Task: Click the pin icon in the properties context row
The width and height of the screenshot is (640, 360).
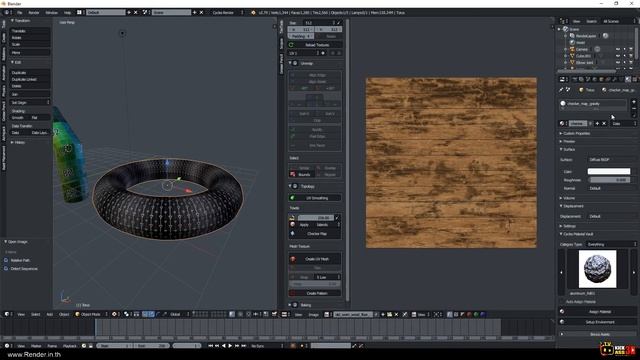Action: (561, 90)
